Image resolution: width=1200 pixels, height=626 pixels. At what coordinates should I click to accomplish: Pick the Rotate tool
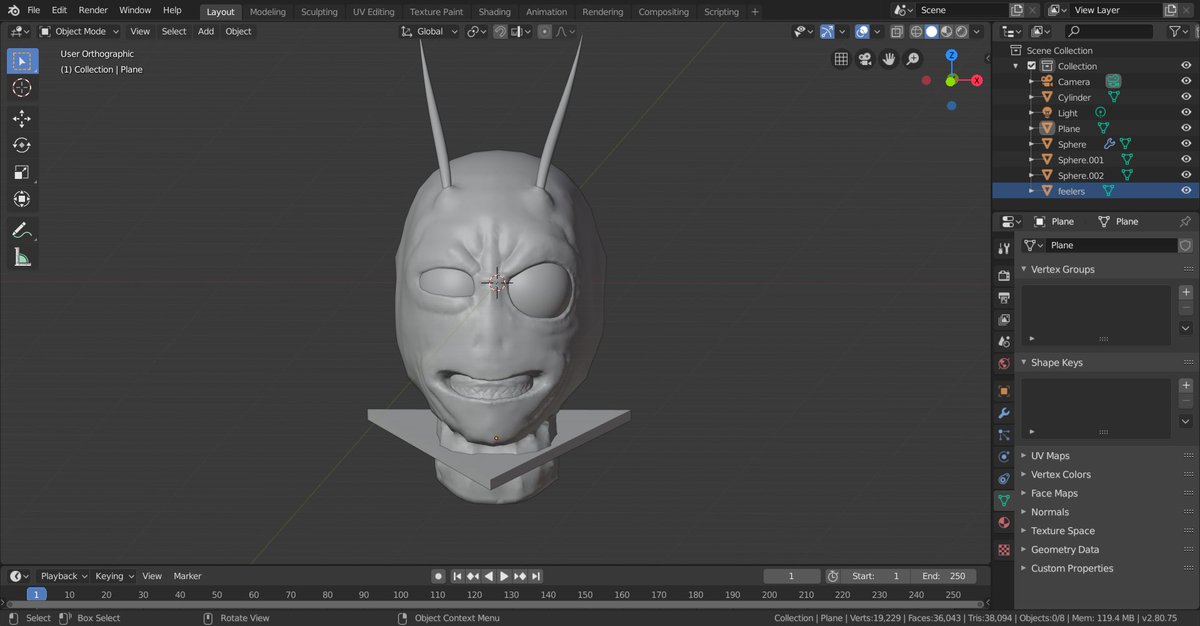click(x=22, y=146)
